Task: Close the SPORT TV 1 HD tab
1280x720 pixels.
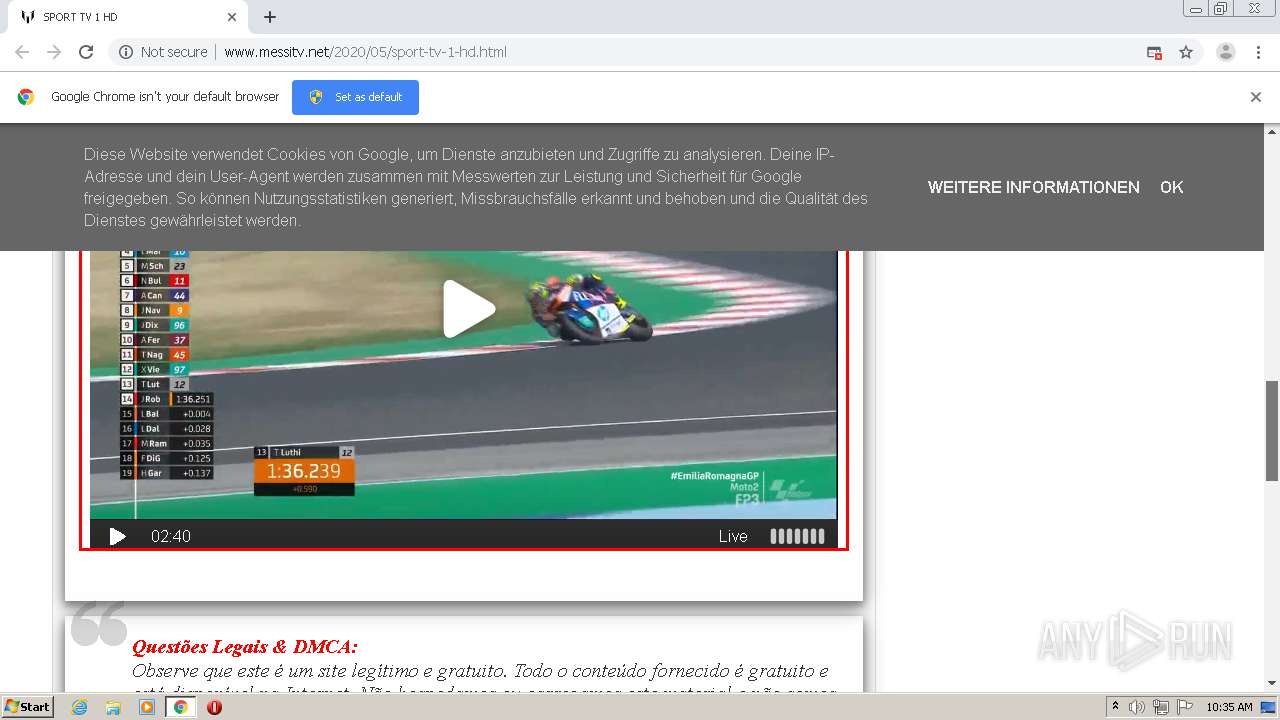Action: coord(232,17)
